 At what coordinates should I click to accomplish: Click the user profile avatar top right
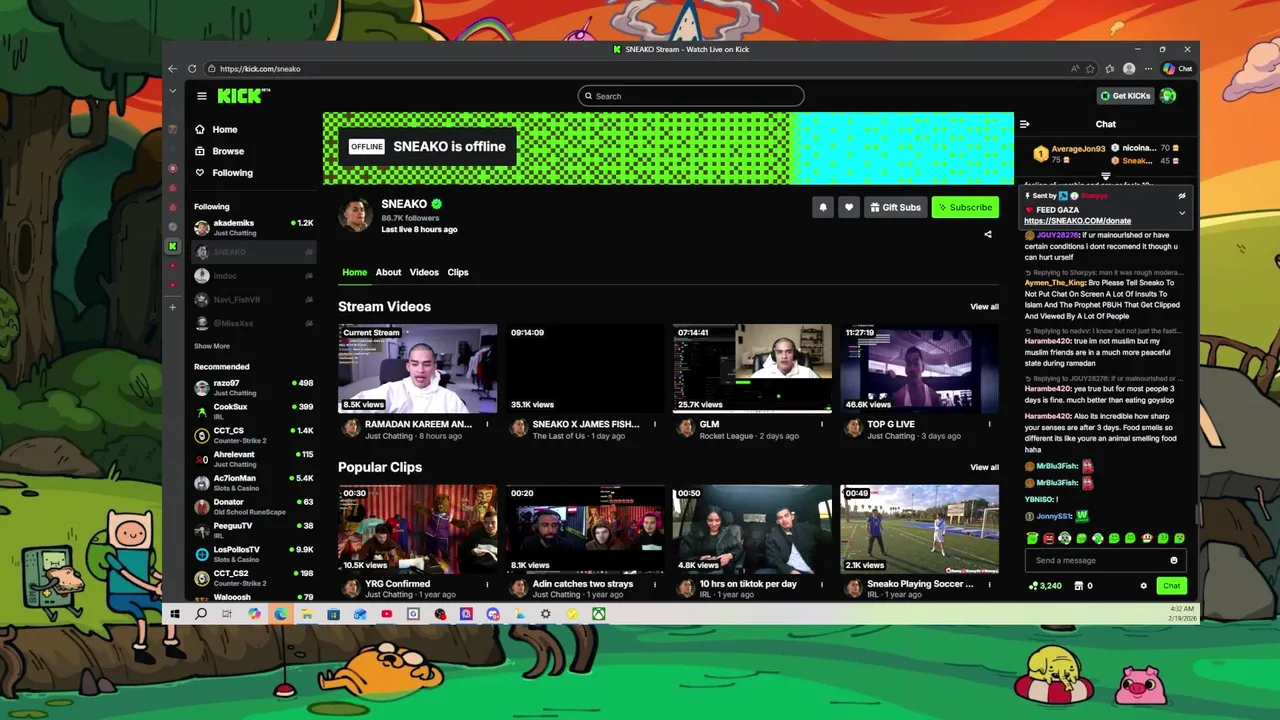tap(1168, 96)
